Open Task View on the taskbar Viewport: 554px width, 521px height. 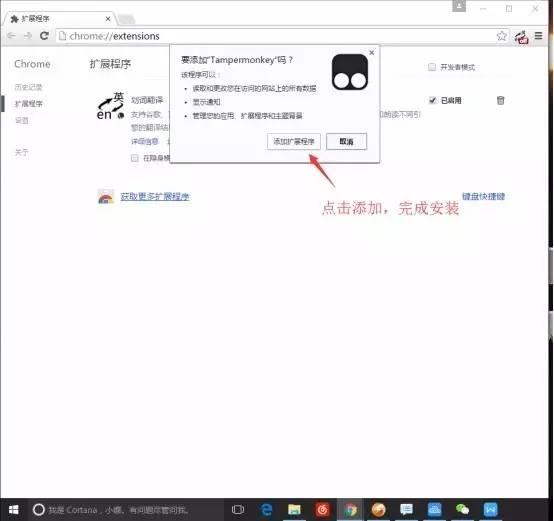point(238,510)
